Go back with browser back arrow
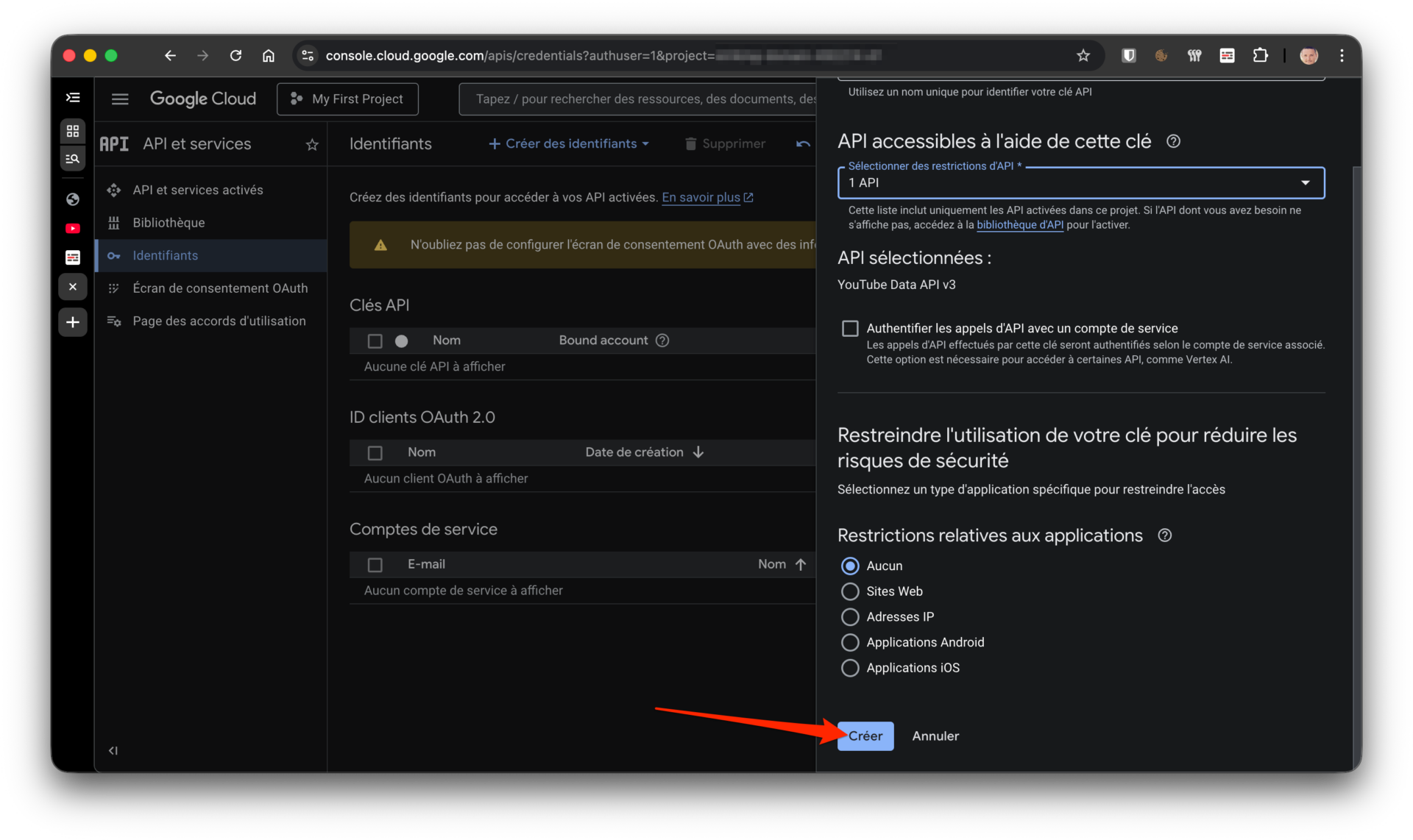Viewport: 1413px width, 840px height. pyautogui.click(x=170, y=55)
